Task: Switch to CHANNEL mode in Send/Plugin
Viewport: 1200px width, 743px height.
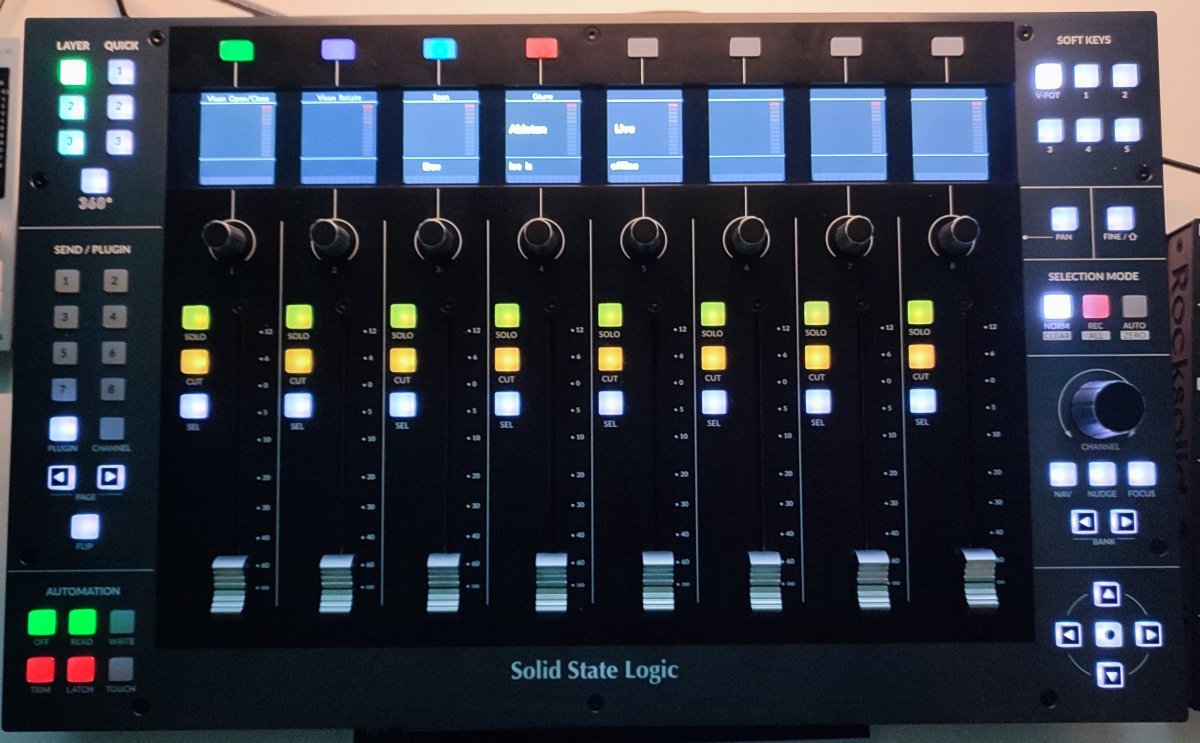Action: pos(112,428)
